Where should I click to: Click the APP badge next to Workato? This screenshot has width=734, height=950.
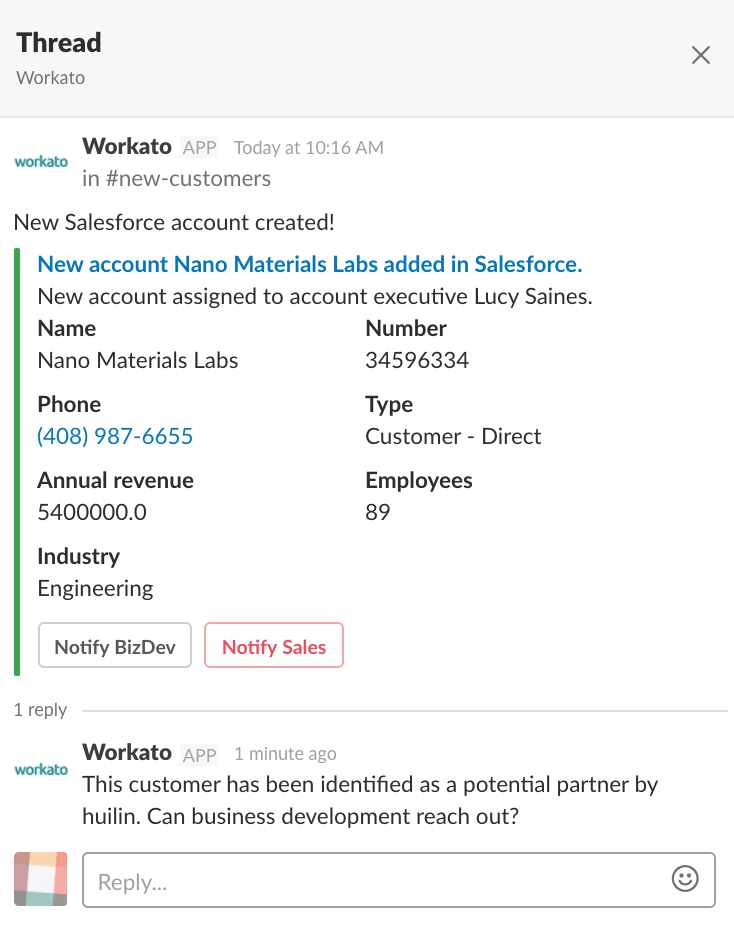point(199,147)
